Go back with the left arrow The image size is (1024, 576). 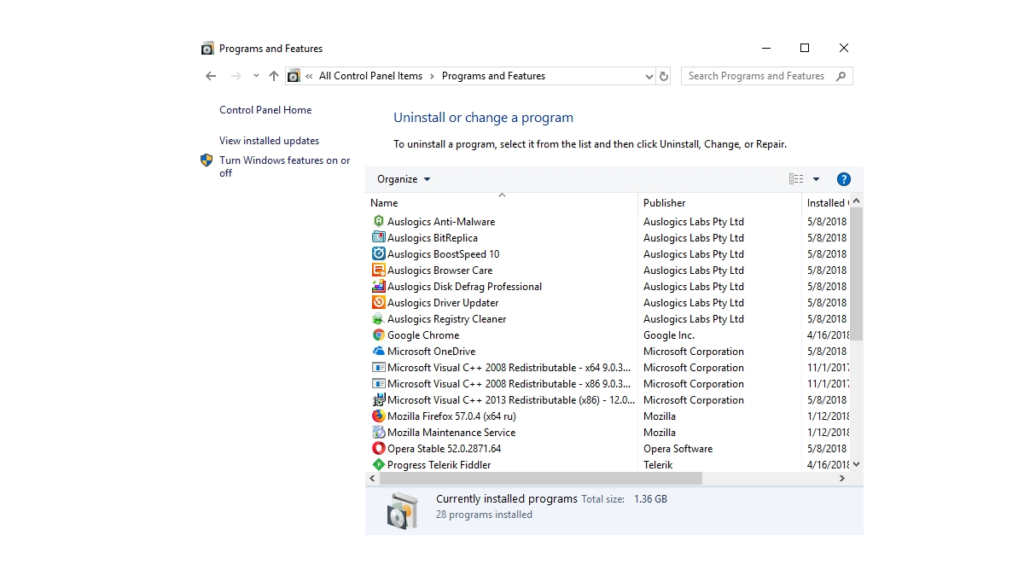pos(210,76)
